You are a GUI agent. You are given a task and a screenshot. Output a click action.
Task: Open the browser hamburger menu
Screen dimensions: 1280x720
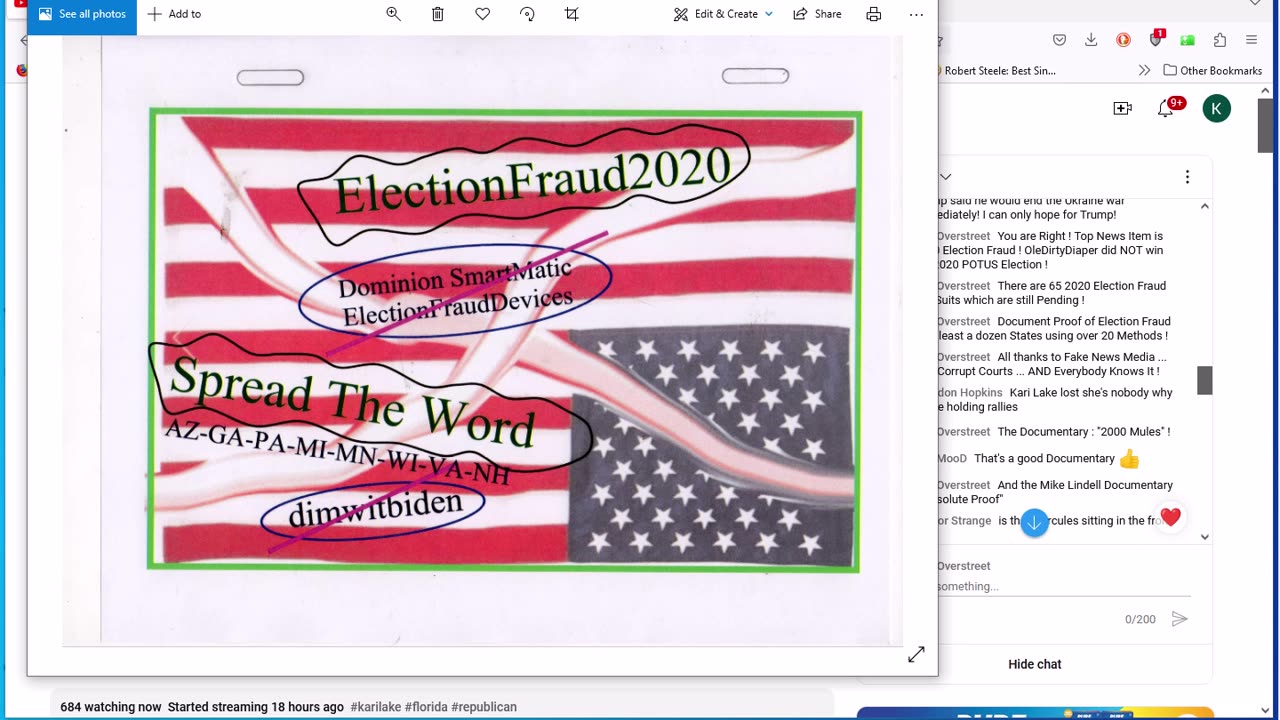pyautogui.click(x=1252, y=40)
